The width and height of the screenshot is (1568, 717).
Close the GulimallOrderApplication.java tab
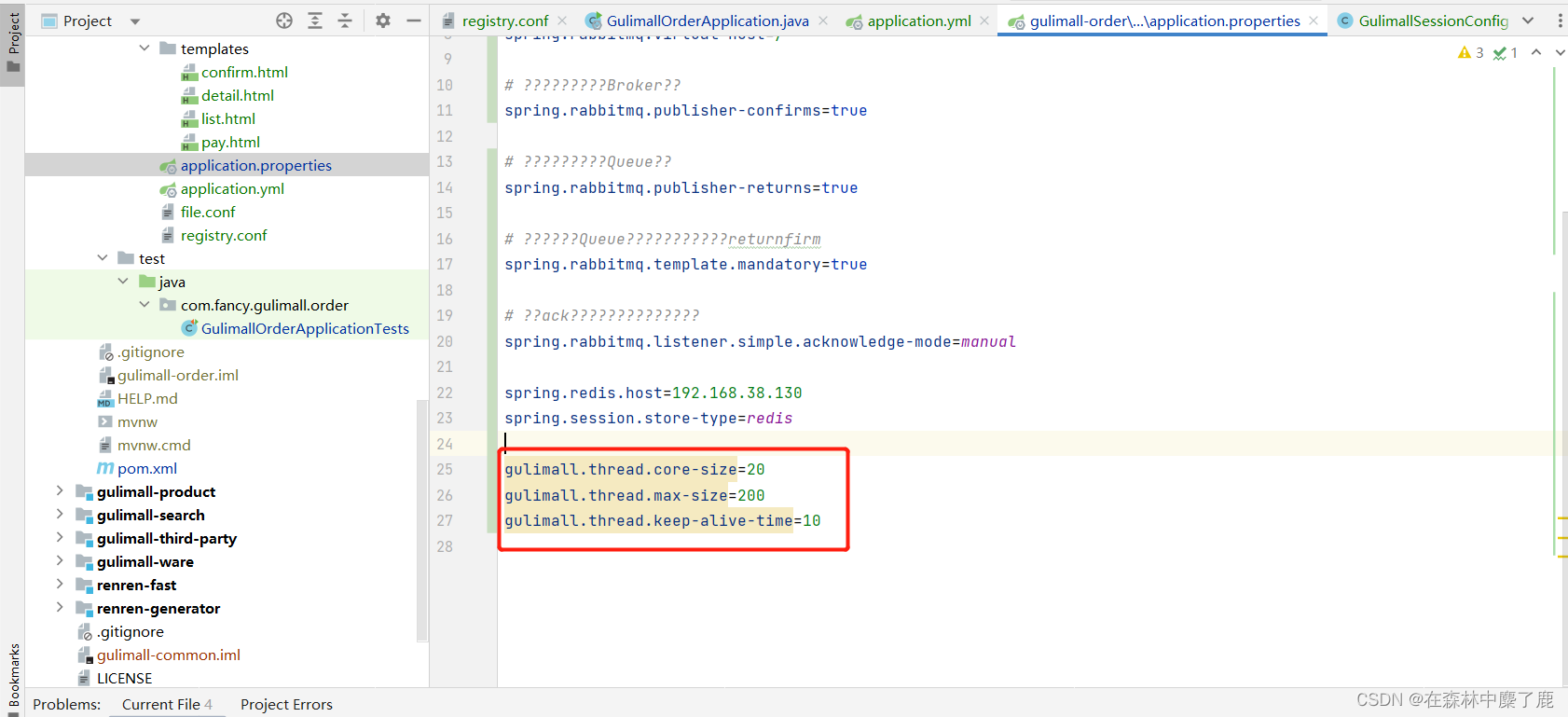(822, 21)
